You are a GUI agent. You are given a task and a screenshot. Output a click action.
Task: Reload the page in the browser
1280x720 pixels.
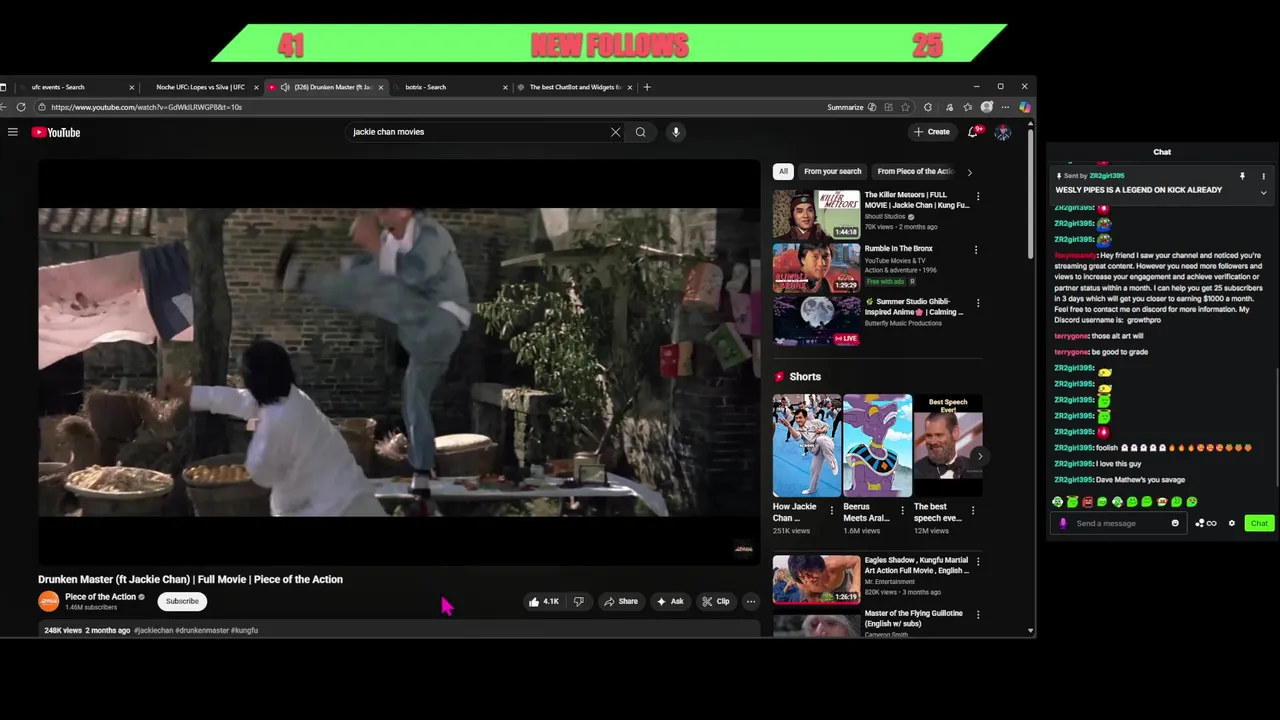pos(21,107)
